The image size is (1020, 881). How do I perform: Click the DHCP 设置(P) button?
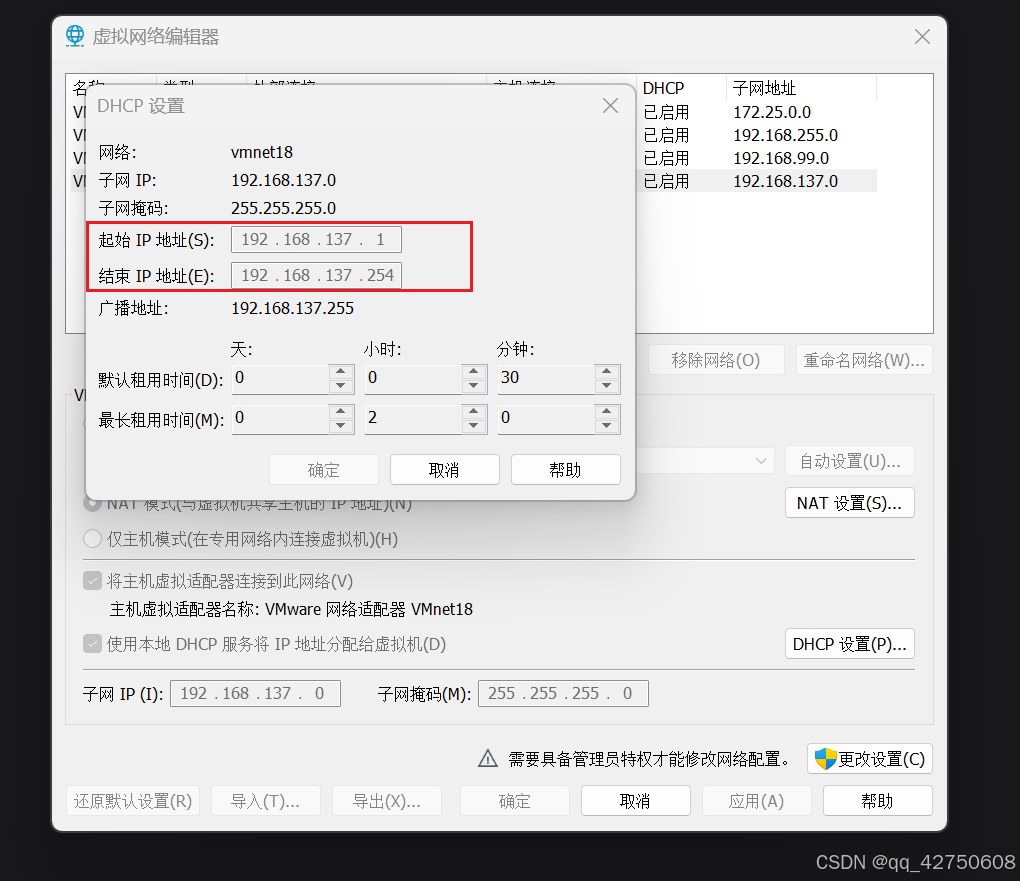(x=849, y=644)
